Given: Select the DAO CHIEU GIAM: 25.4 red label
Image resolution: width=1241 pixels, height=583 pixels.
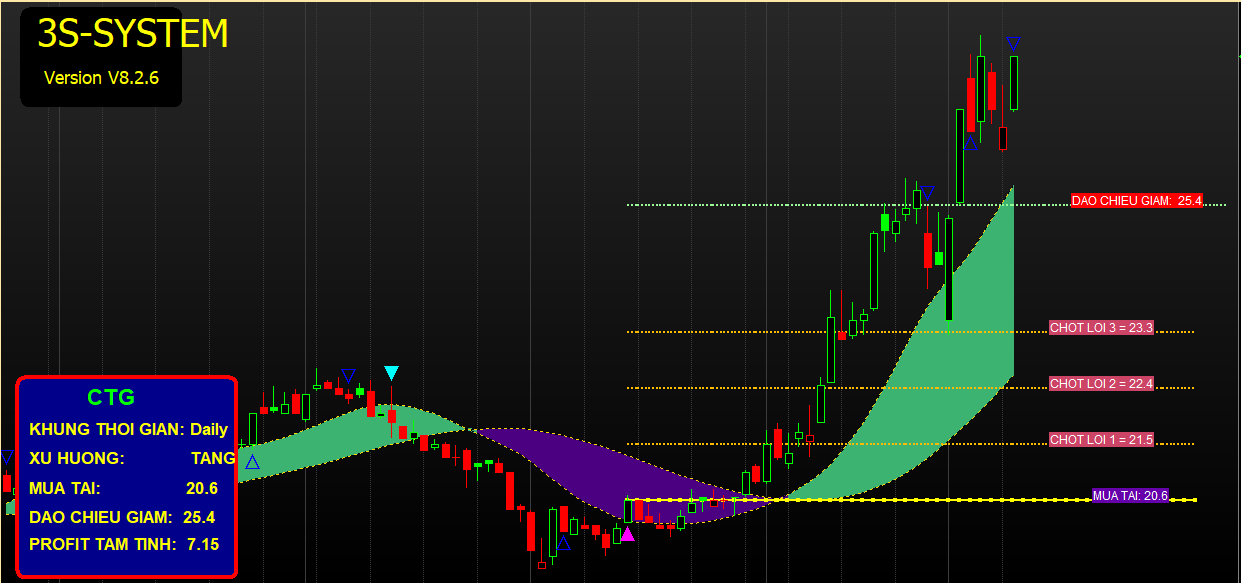Looking at the screenshot, I should click(x=1137, y=201).
